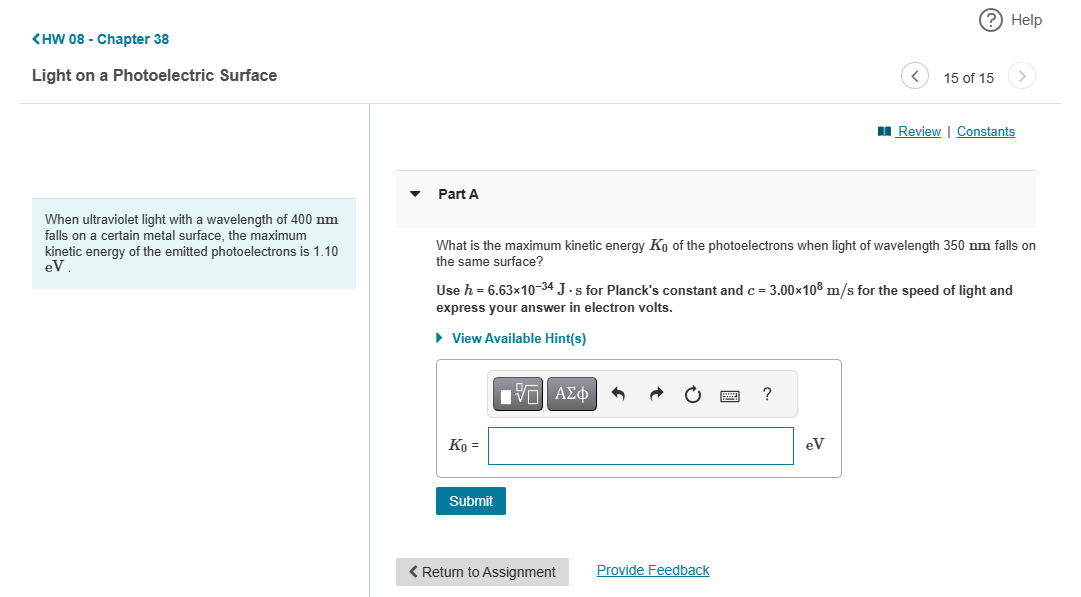Screen dimensions: 1081x597
Task: Collapse the Part A section
Action: coord(415,195)
